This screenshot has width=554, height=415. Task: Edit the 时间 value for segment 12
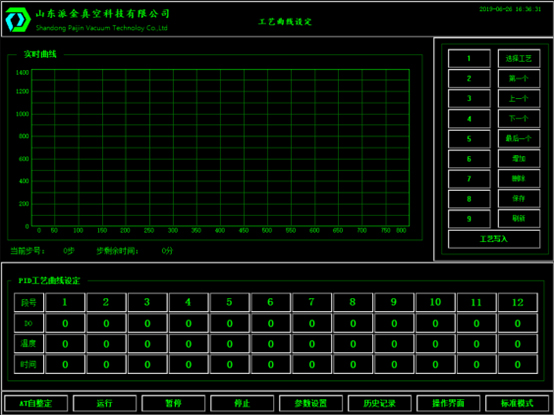(518, 364)
